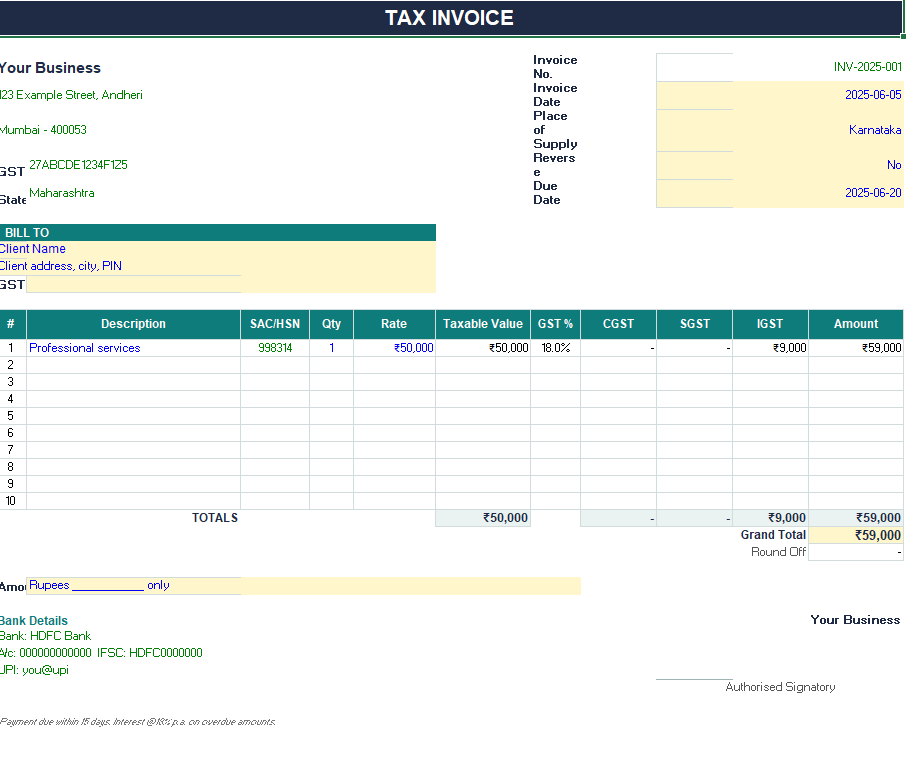Screen dimensions: 906x773
Task: Click the ₹50,000 rate cell in row 1
Action: point(394,348)
